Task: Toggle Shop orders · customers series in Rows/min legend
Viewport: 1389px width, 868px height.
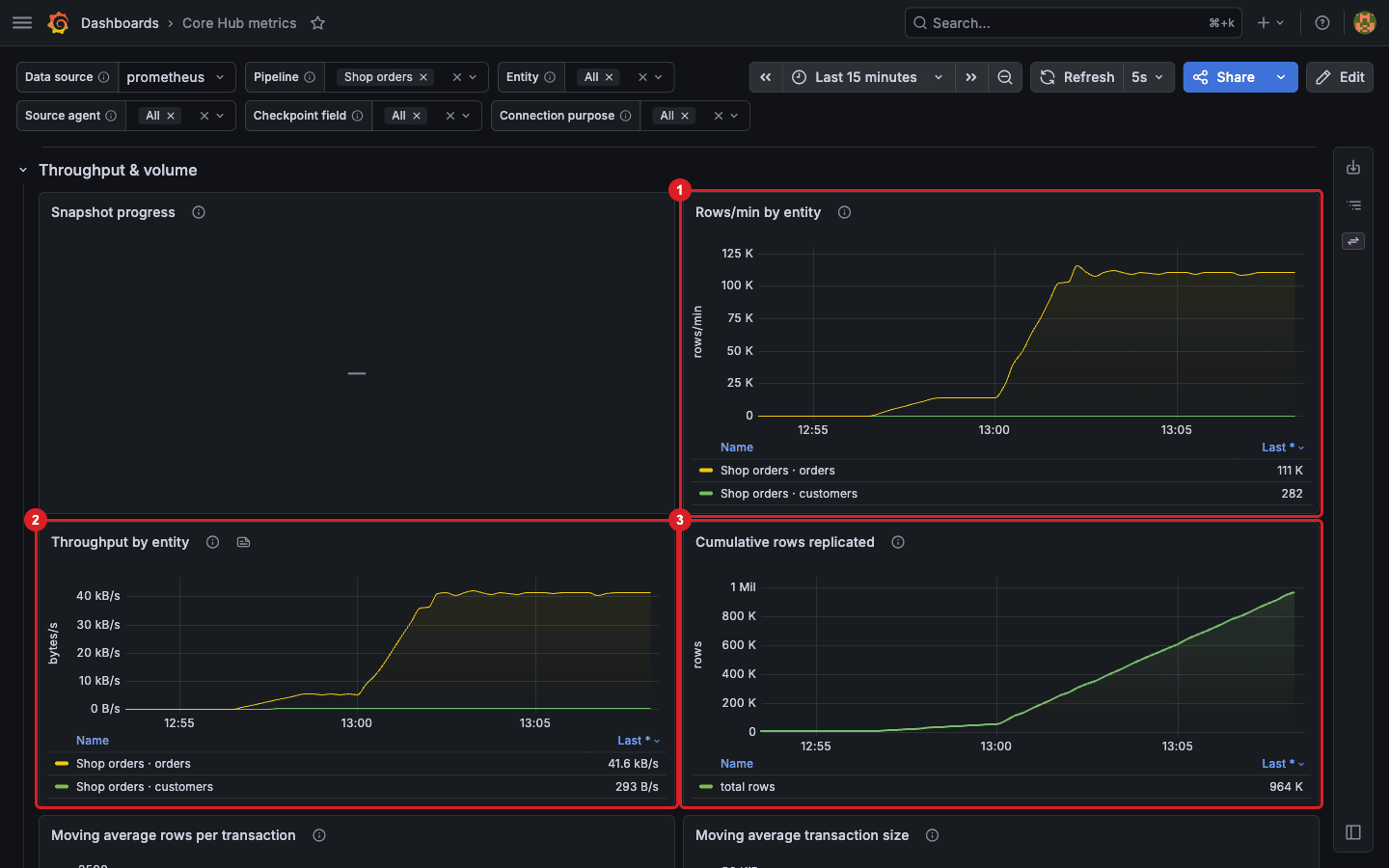Action: click(789, 494)
